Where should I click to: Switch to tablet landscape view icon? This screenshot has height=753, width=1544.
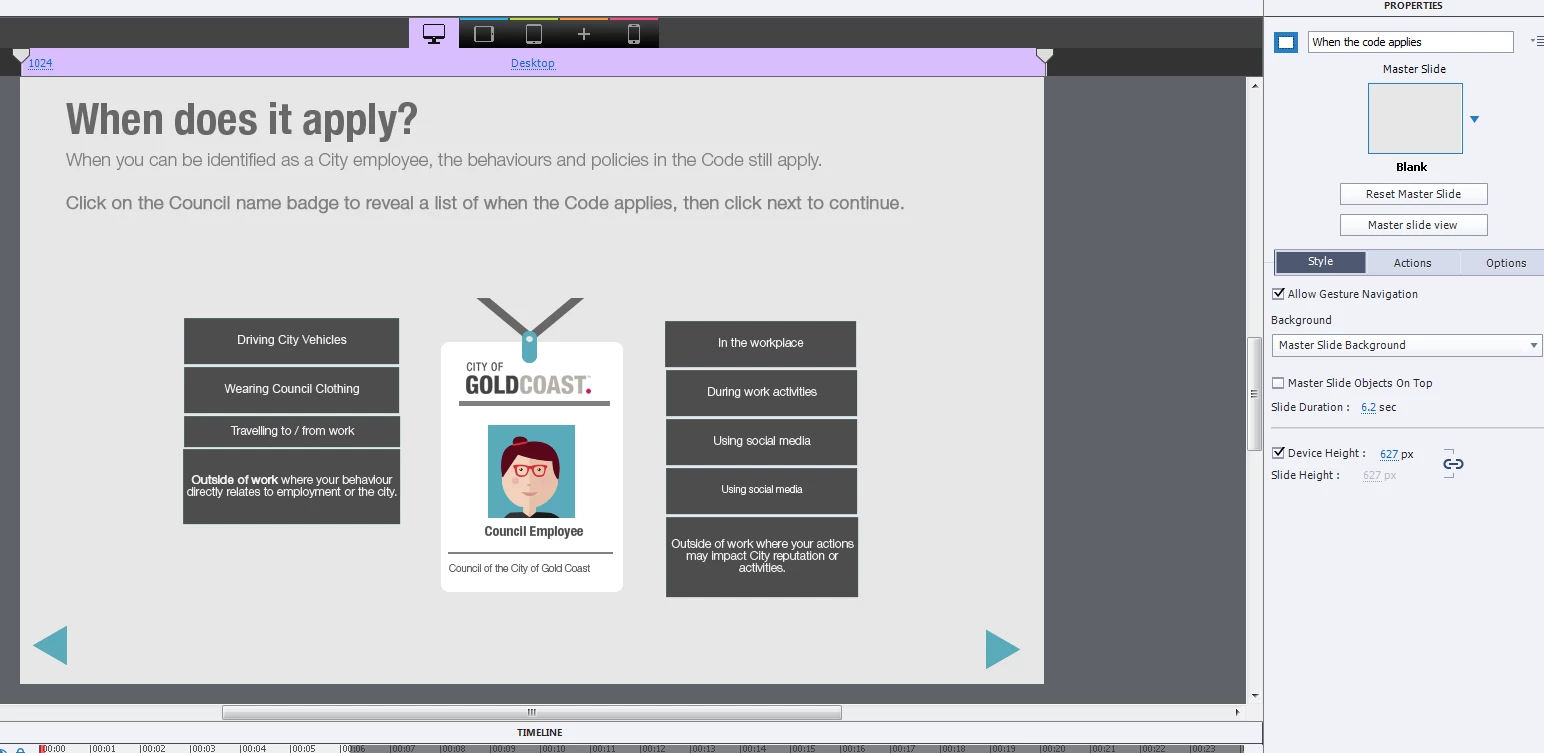point(484,34)
